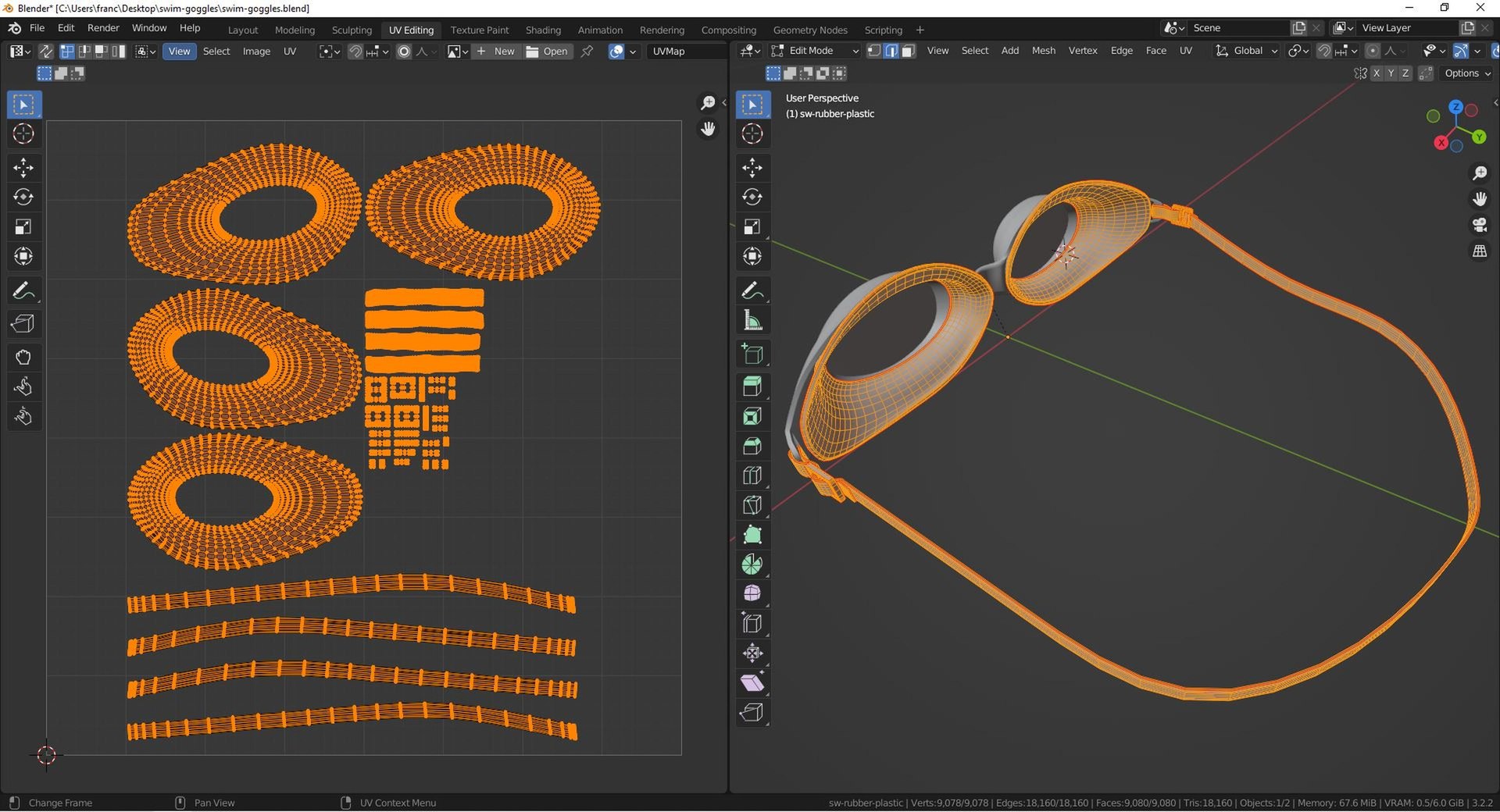1500x812 pixels.
Task: Expand the Options dropdown
Action: pyautogui.click(x=1467, y=73)
